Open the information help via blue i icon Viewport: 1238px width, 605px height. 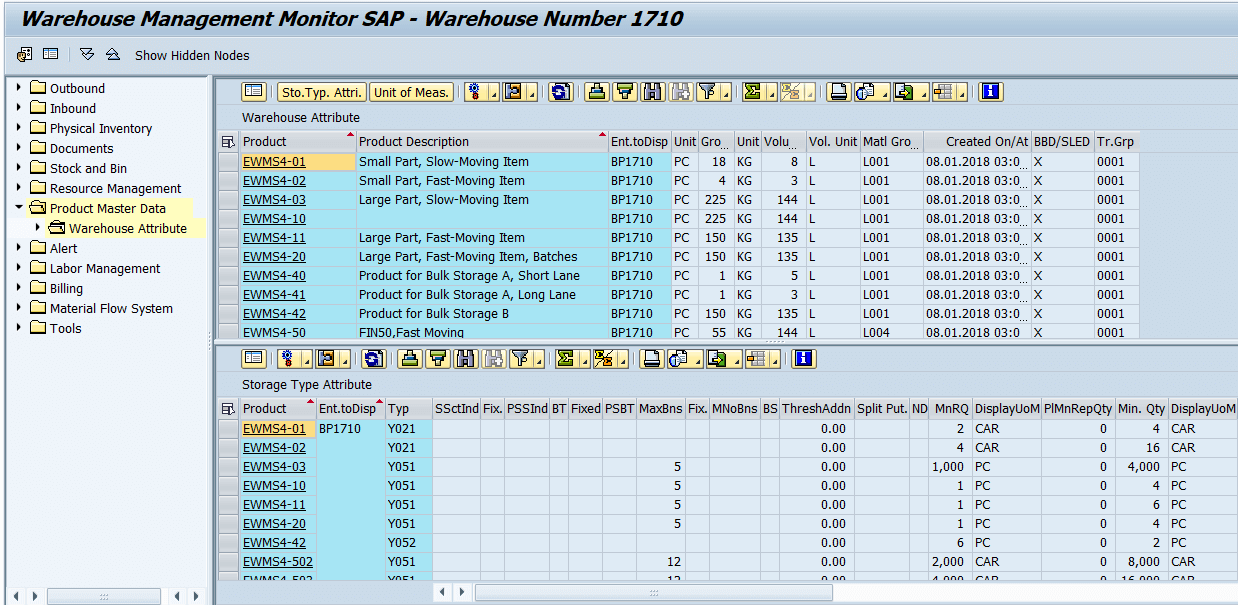(x=990, y=91)
